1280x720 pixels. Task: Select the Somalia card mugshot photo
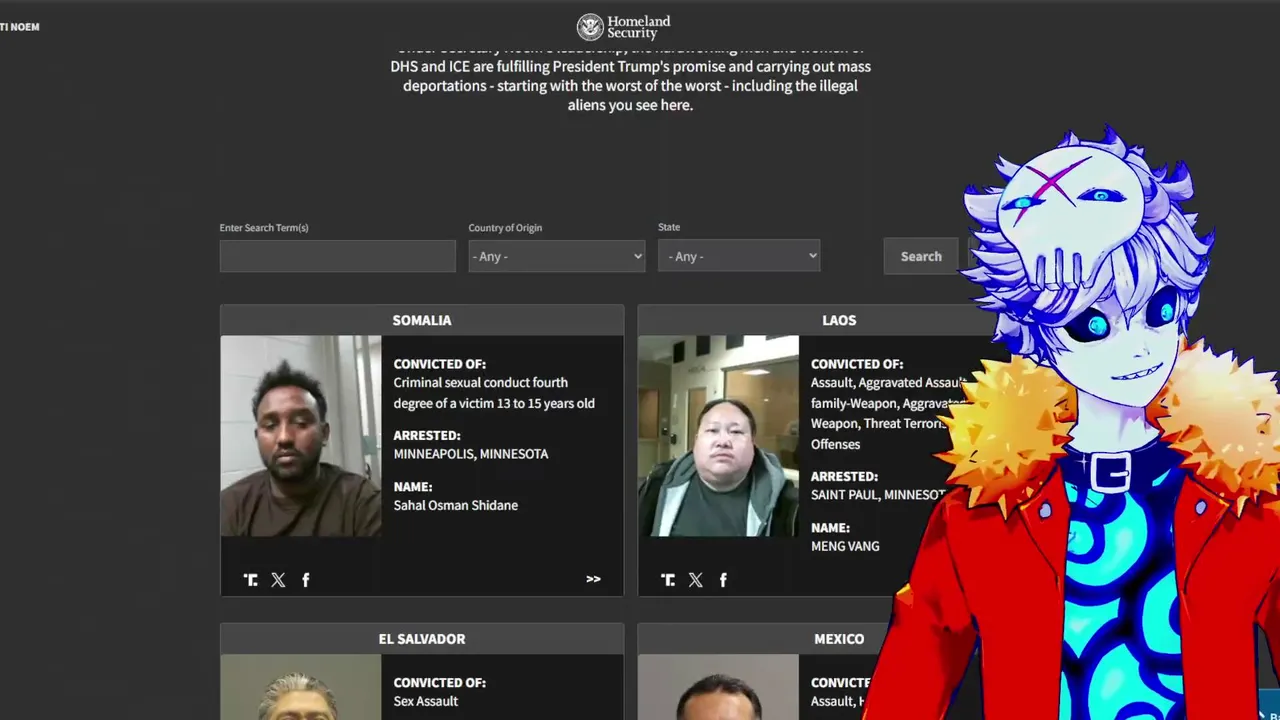301,436
